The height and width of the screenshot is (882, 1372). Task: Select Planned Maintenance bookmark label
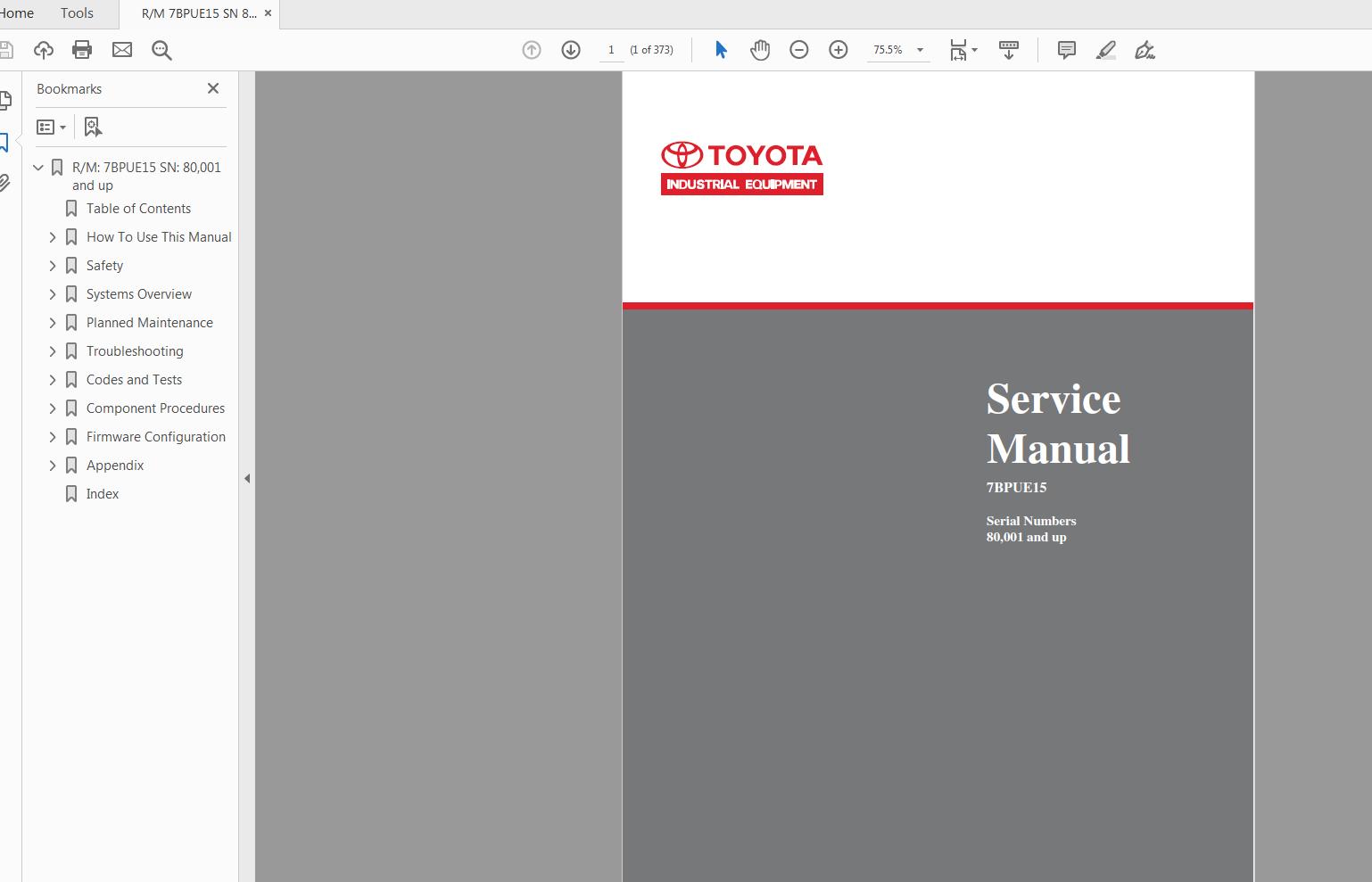click(150, 323)
